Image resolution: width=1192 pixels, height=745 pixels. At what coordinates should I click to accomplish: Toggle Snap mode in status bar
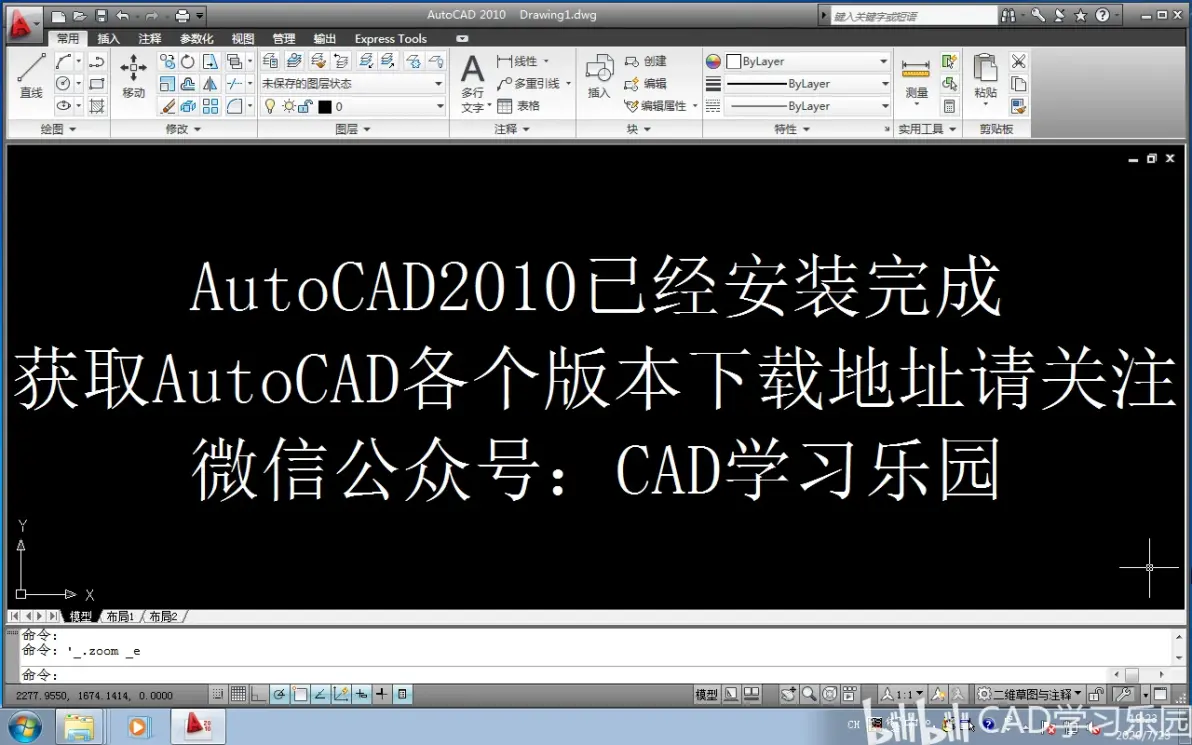click(217, 694)
